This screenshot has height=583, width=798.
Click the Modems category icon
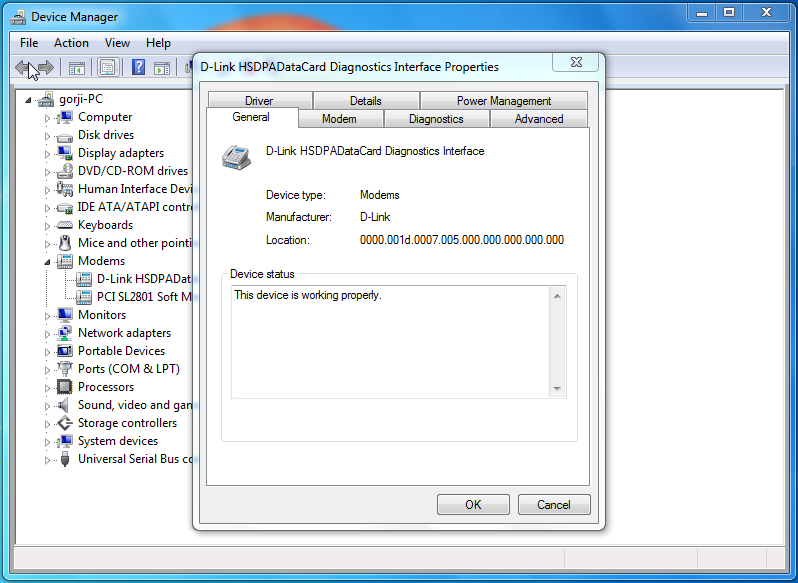point(65,261)
